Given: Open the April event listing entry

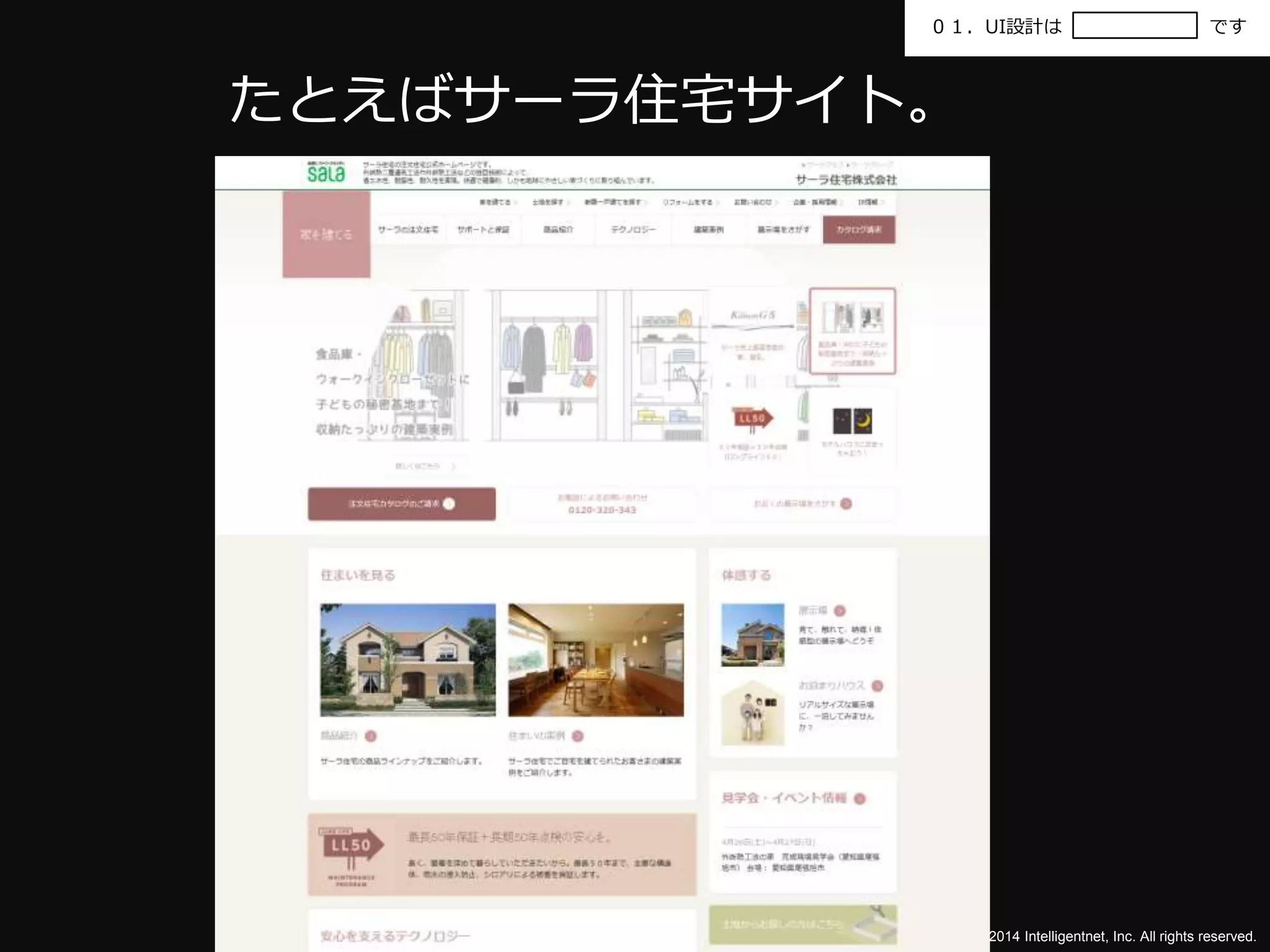Looking at the screenshot, I should pyautogui.click(x=801, y=855).
